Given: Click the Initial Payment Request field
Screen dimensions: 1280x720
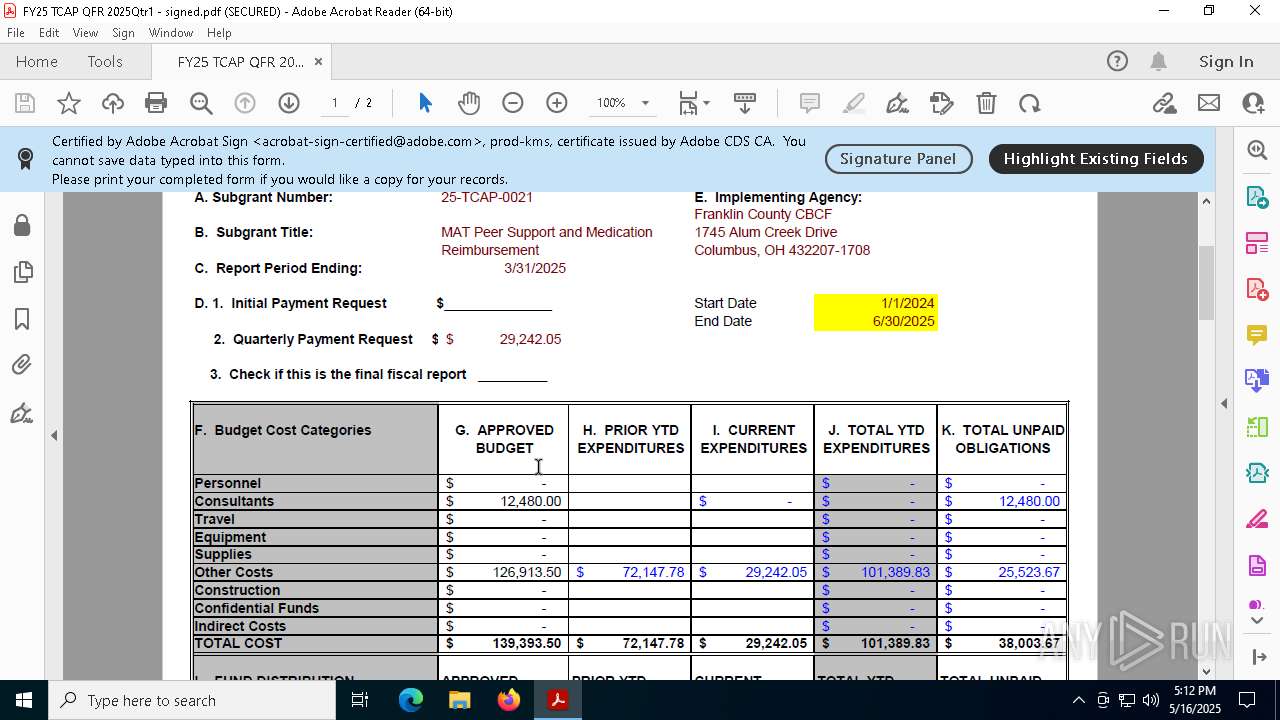Looking at the screenshot, I should coord(498,303).
